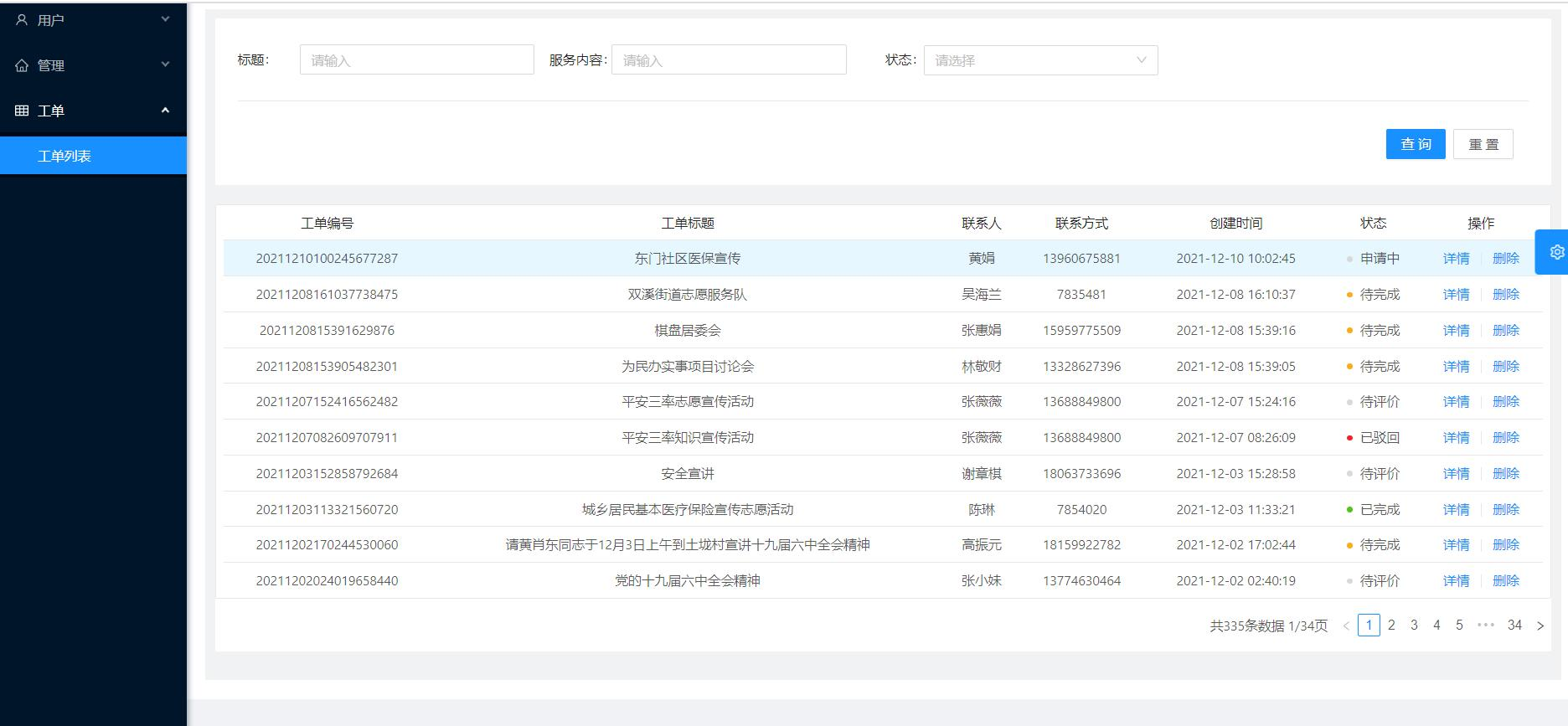Open 详情 for 东门社区医保宣传
1568x726 pixels.
coord(1456,259)
